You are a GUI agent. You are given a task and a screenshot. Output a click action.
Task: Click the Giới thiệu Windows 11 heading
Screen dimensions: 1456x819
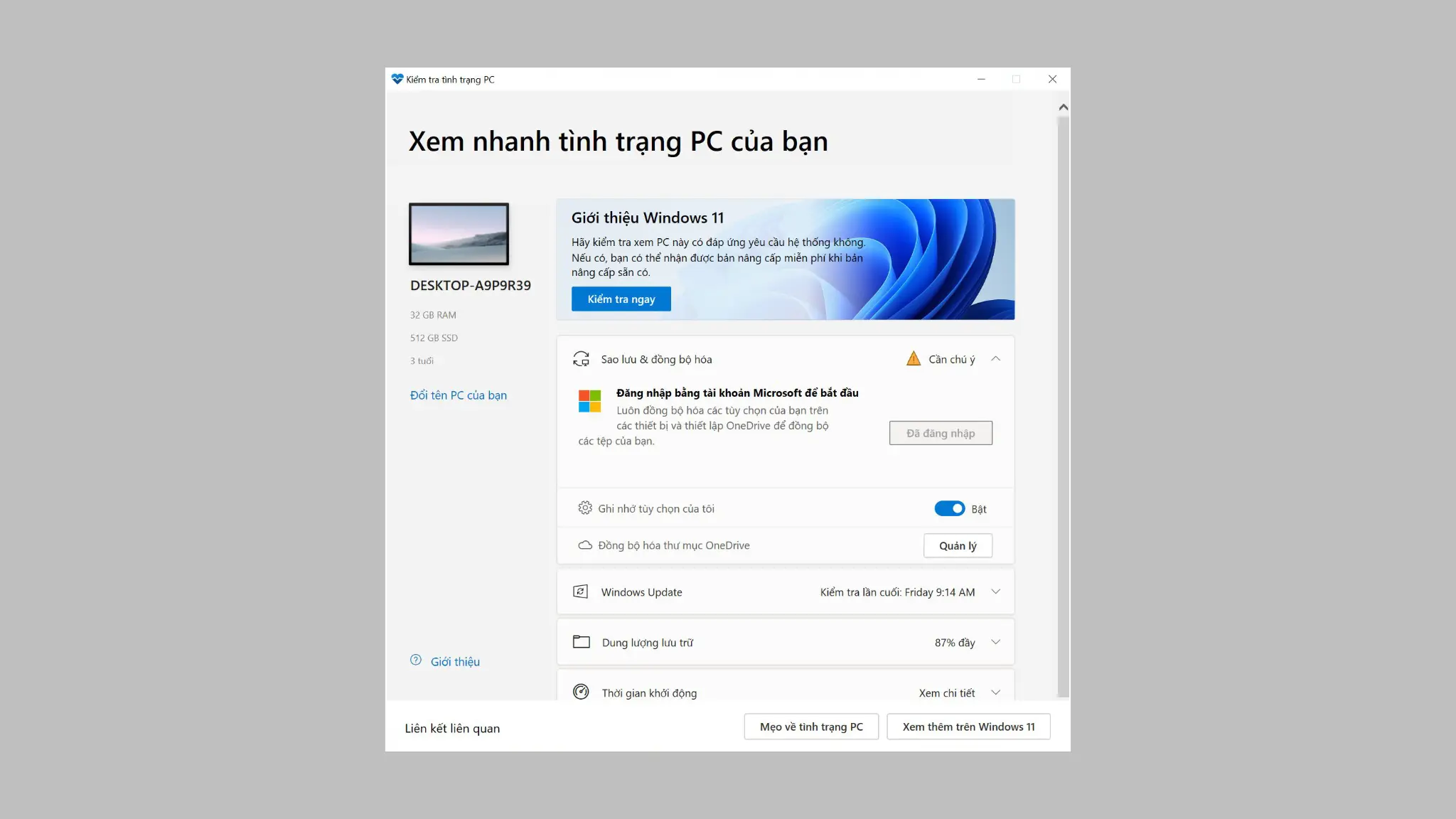[x=648, y=218]
